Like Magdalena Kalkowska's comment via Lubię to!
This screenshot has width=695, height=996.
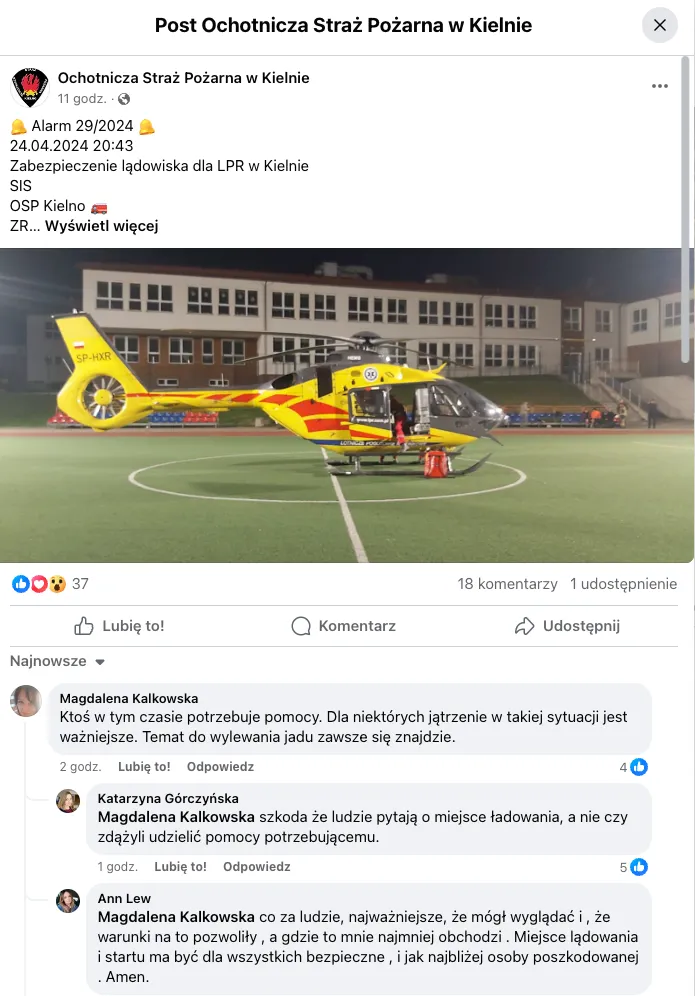(144, 767)
